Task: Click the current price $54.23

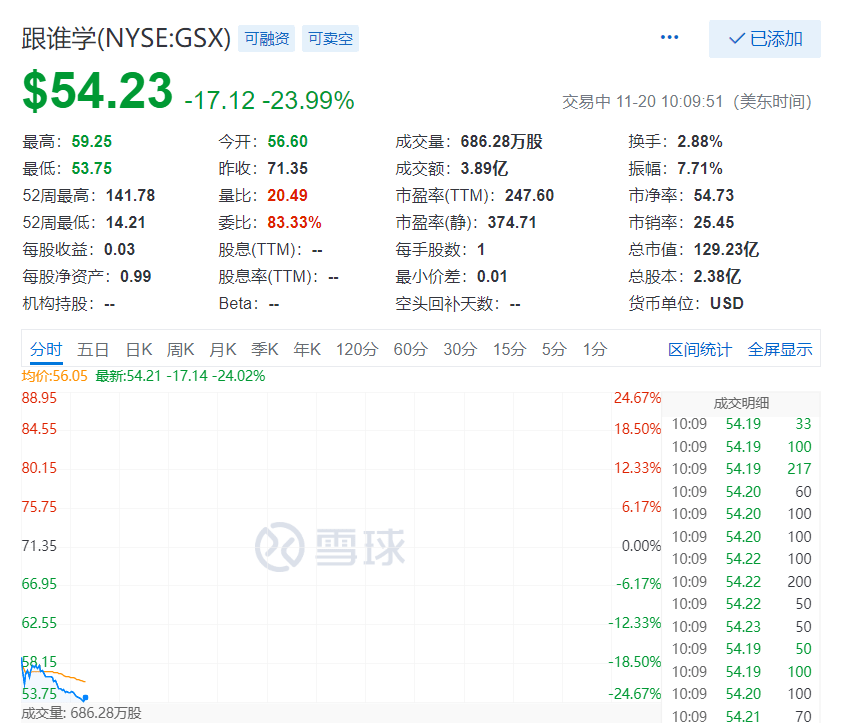Action: coord(98,91)
